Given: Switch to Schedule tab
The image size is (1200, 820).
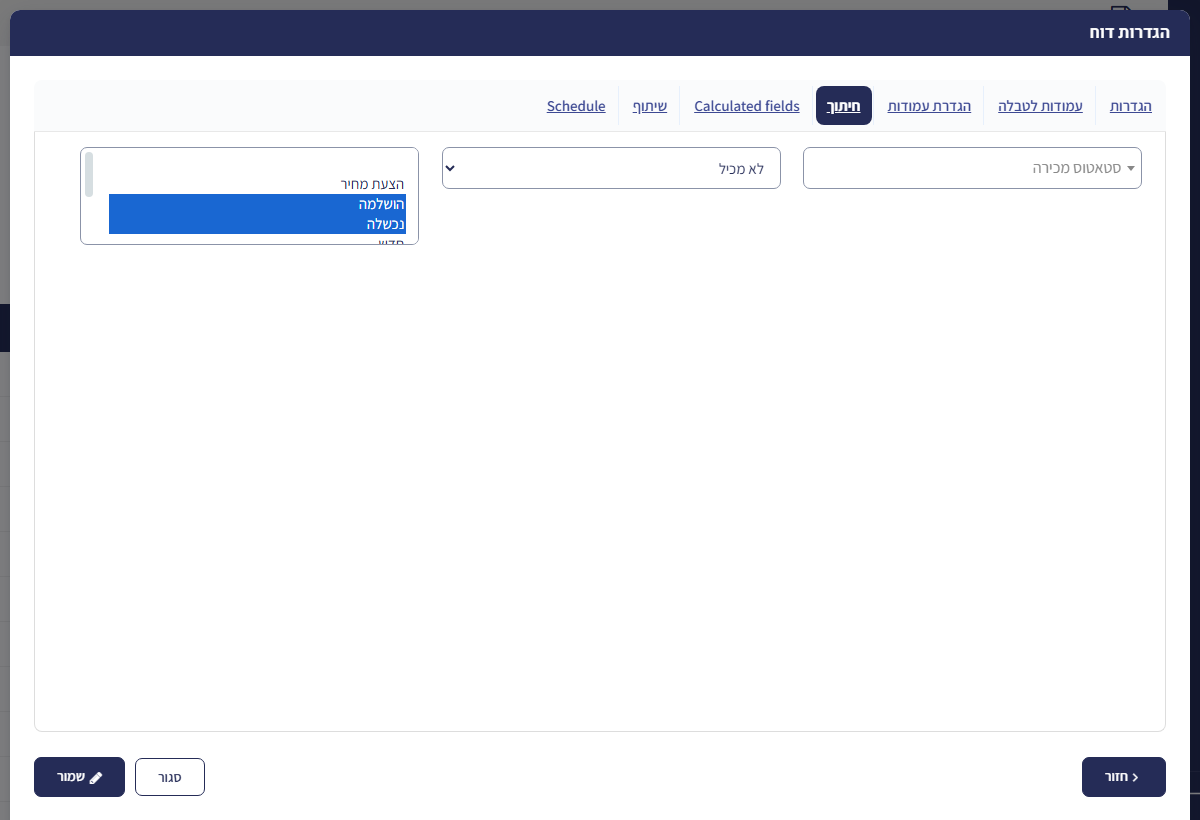Looking at the screenshot, I should (x=576, y=106).
